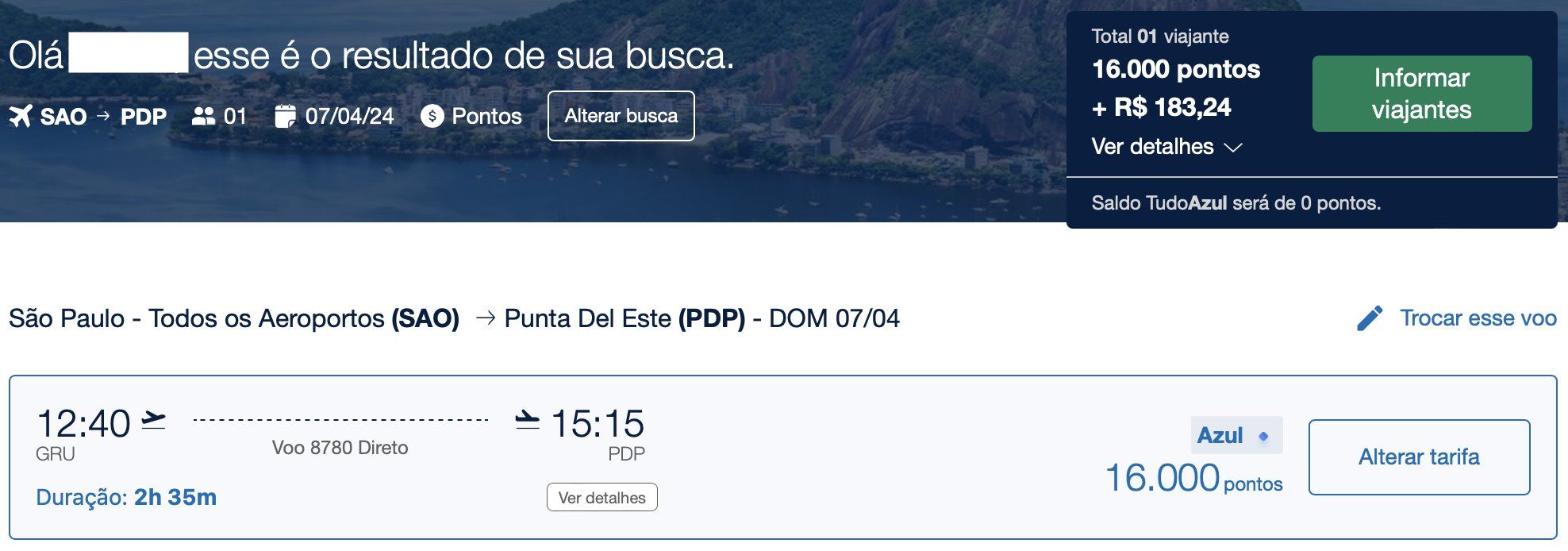Click the chevron next to Ver detalhes
The height and width of the screenshot is (551, 1568).
pyautogui.click(x=1232, y=148)
